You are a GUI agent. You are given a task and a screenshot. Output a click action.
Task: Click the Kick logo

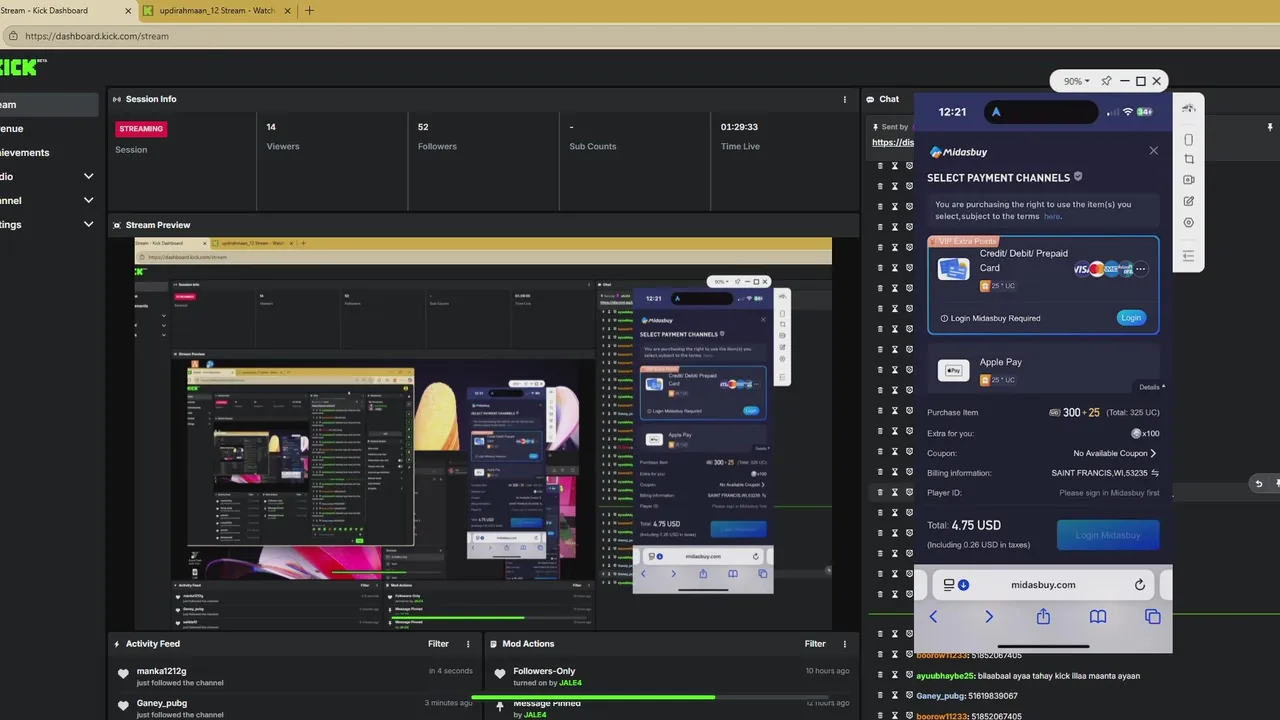point(23,67)
